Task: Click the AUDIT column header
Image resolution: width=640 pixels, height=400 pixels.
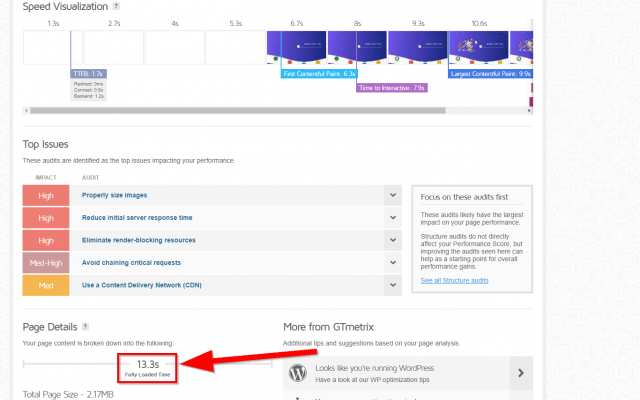Action: (90, 178)
